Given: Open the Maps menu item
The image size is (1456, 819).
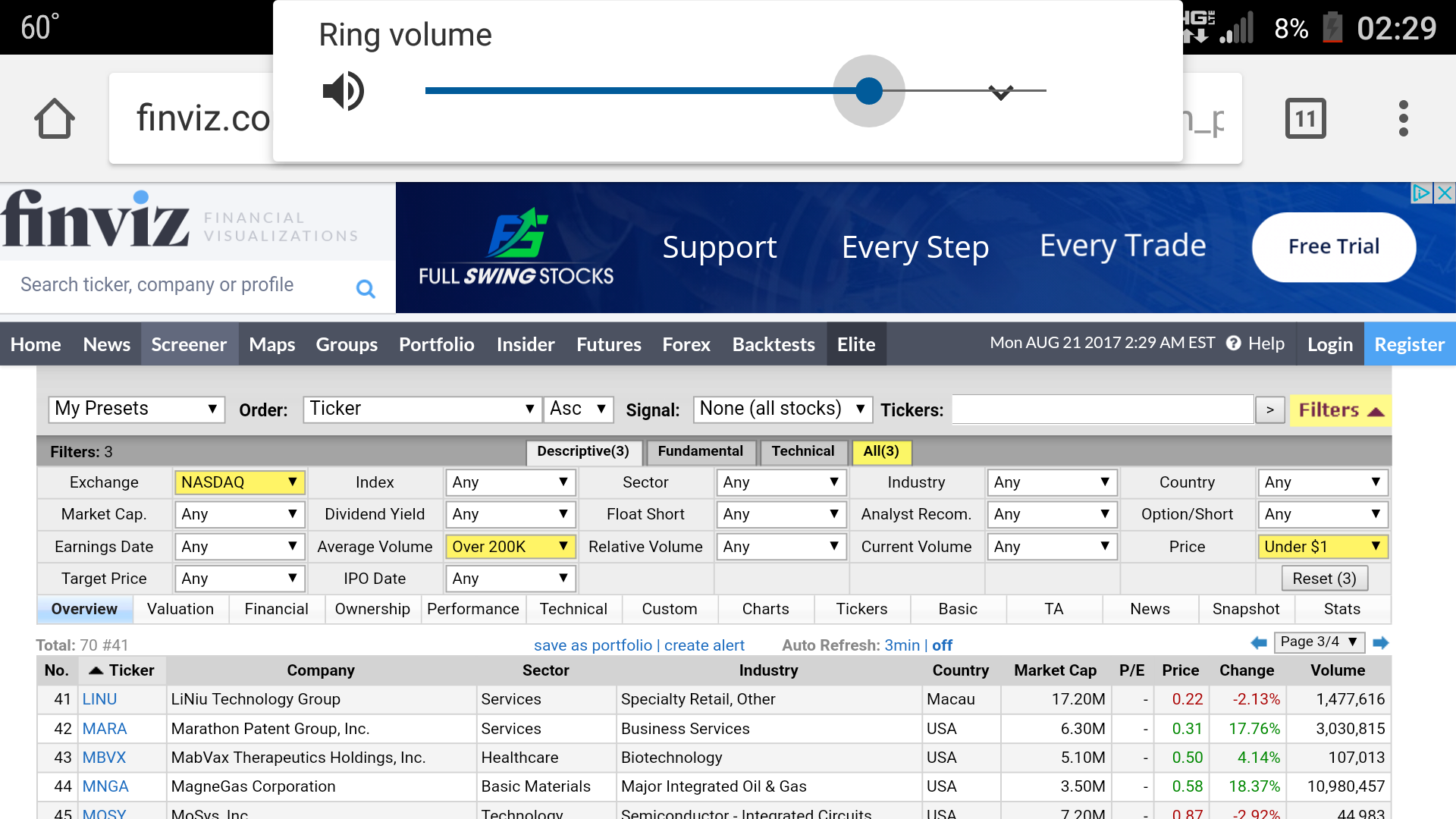Looking at the screenshot, I should tap(271, 344).
